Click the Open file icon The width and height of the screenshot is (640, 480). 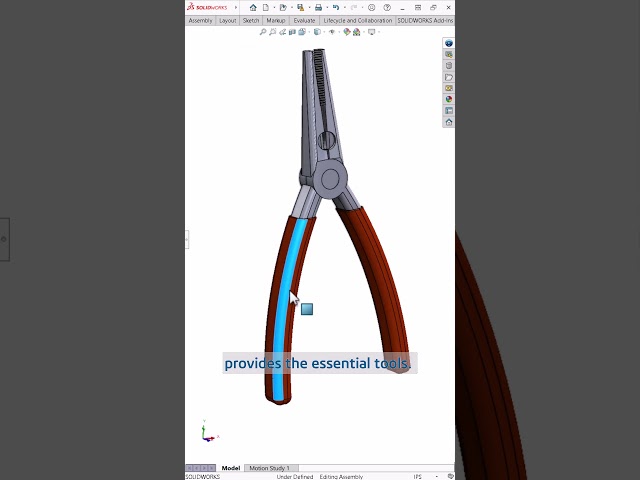pyautogui.click(x=283, y=7)
